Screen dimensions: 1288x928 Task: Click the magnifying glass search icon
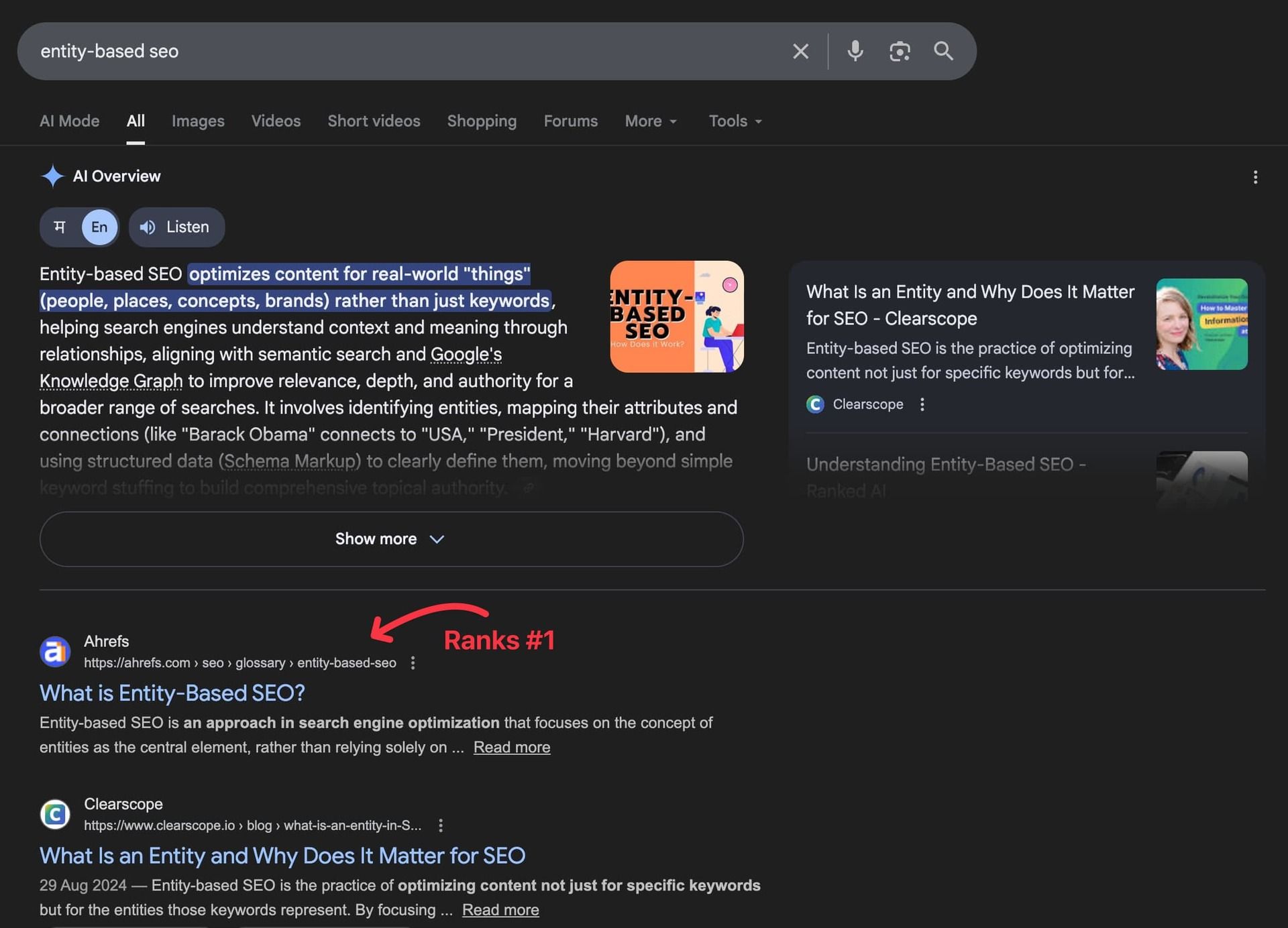[943, 52]
